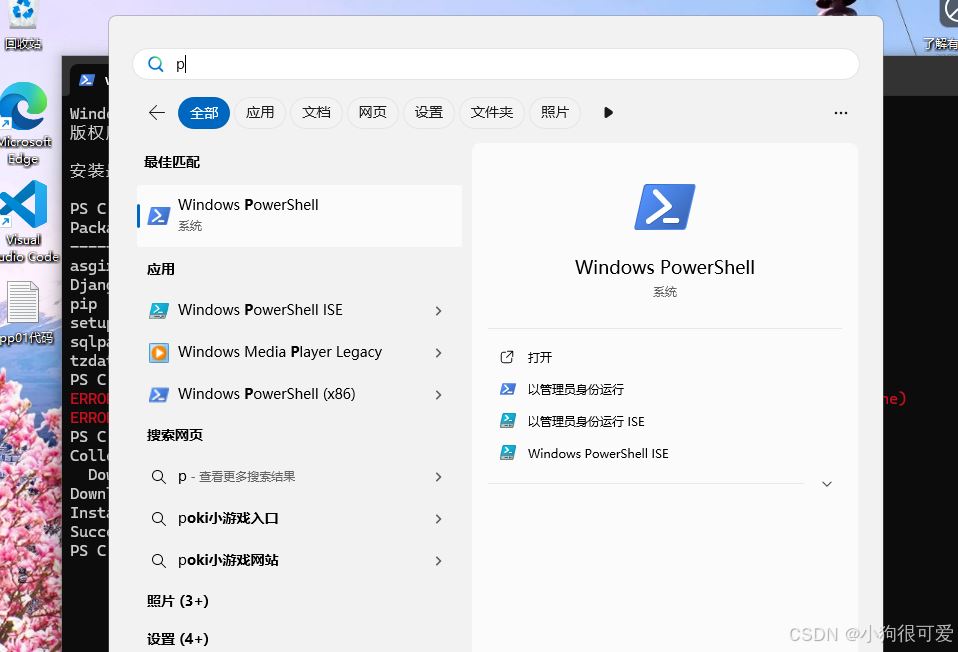This screenshot has height=652, width=958.
Task: Switch to the 文档 filter tab
Action: [x=316, y=112]
